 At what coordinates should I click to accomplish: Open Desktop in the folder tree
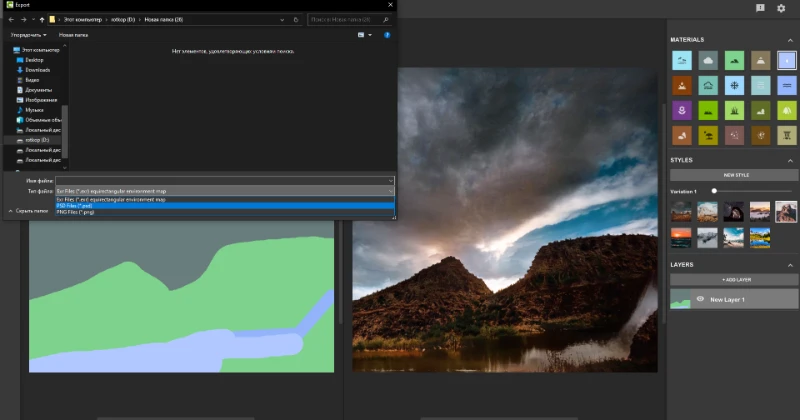pos(34,60)
